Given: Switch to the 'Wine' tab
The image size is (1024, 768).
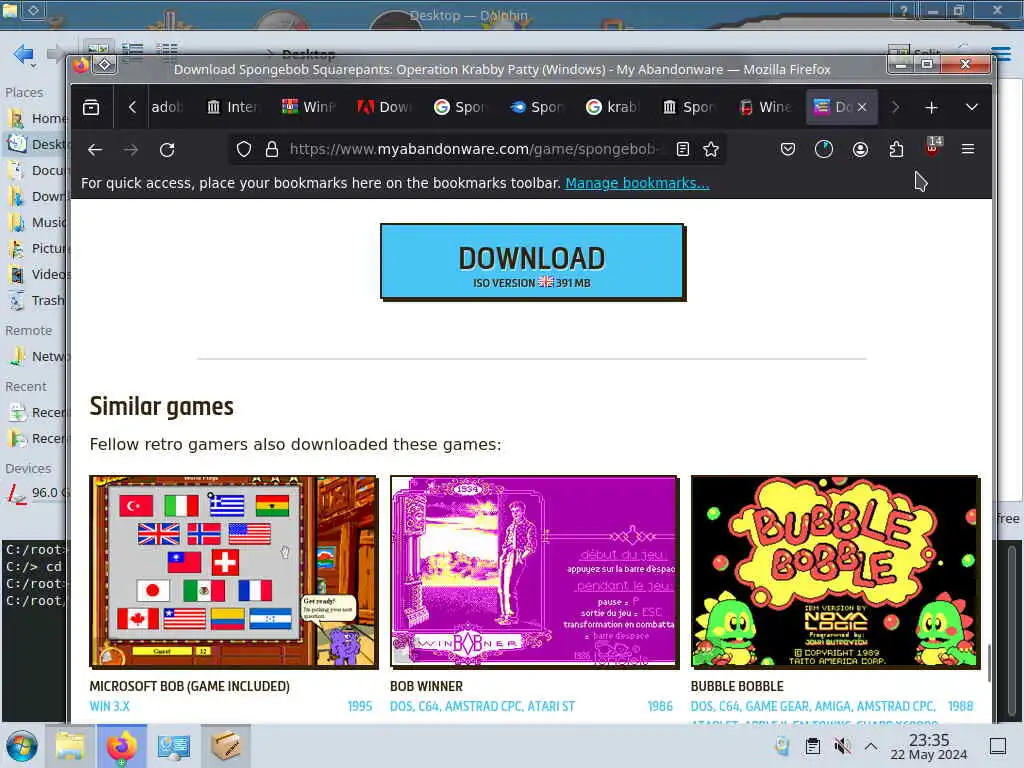Looking at the screenshot, I should (764, 107).
